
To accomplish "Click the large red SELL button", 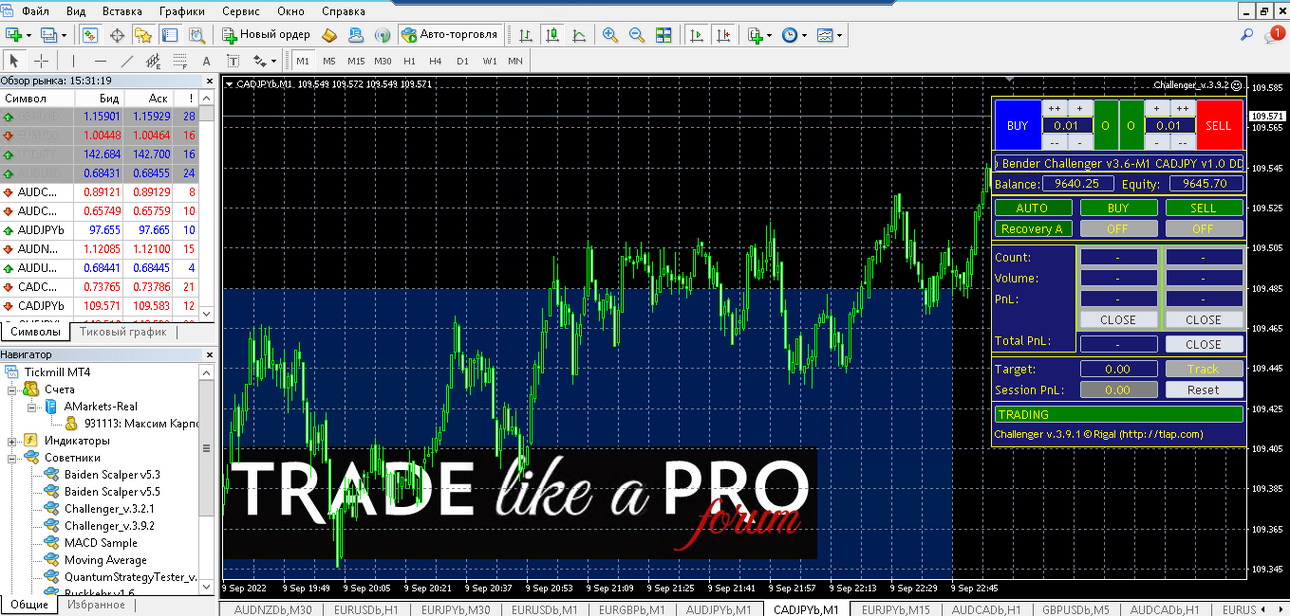I will pyautogui.click(x=1218, y=125).
